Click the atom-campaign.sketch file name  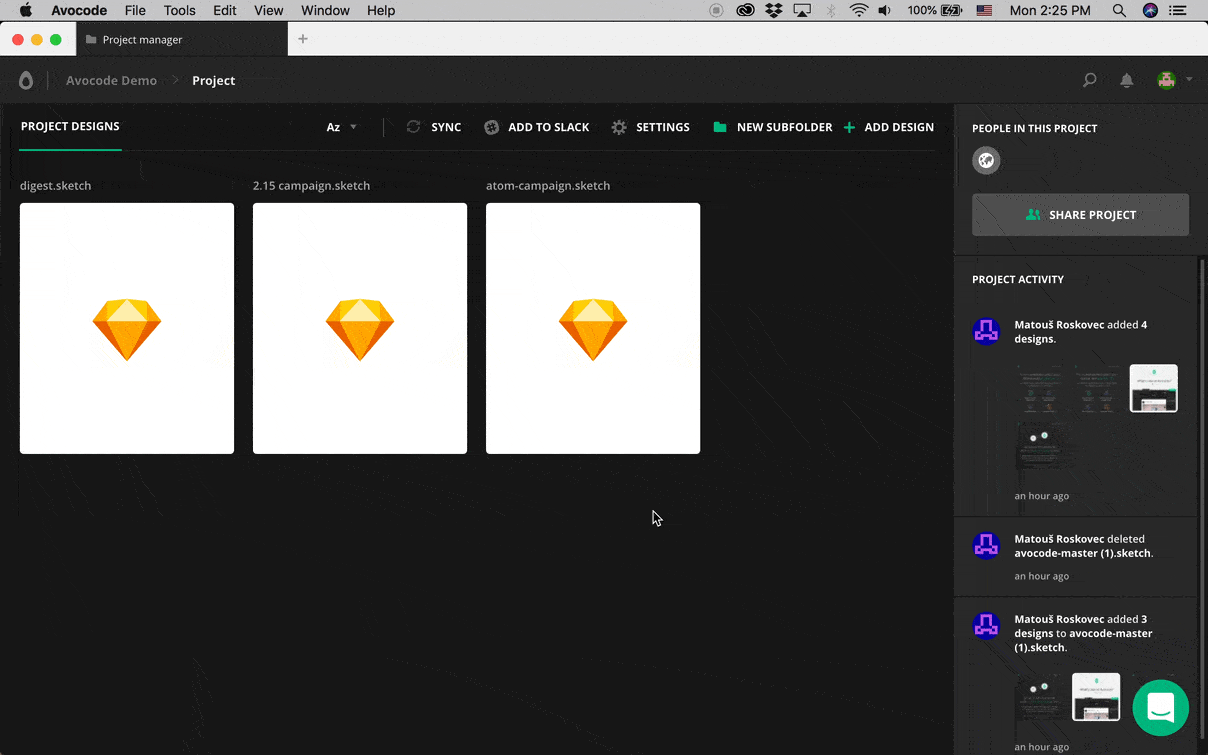[x=548, y=186]
